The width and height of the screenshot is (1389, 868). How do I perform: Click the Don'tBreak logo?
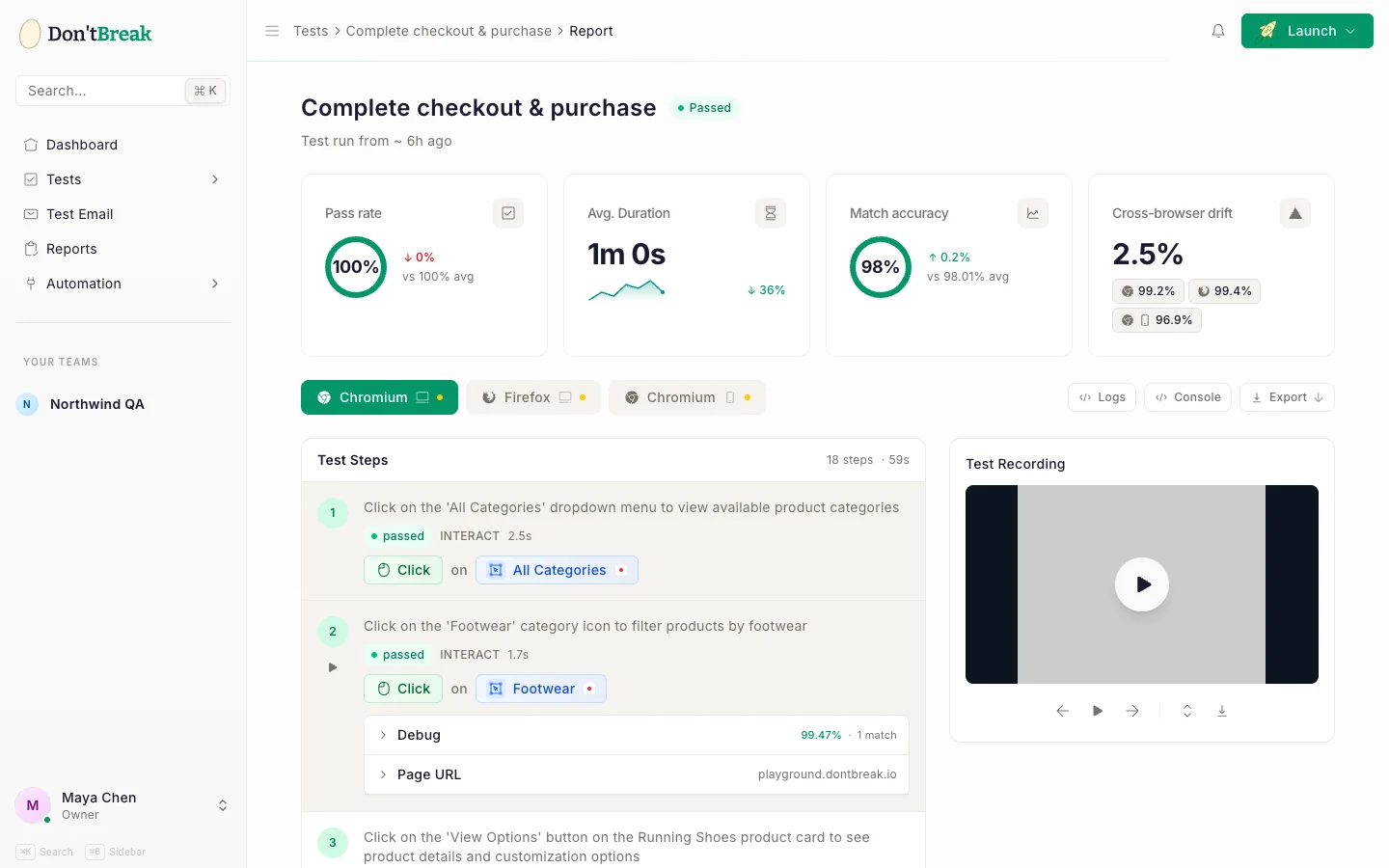86,34
